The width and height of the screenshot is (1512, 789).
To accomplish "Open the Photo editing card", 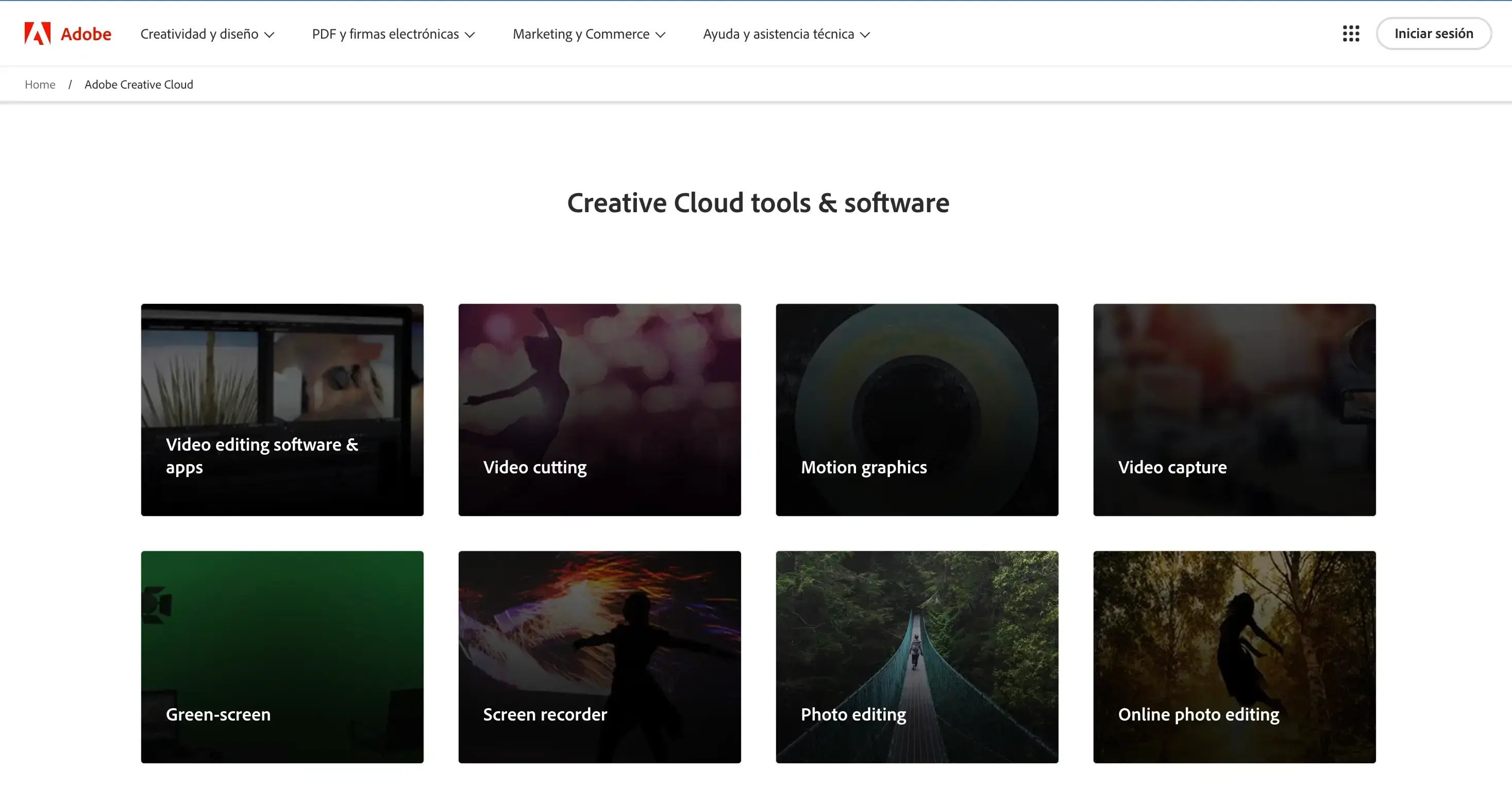I will [917, 657].
